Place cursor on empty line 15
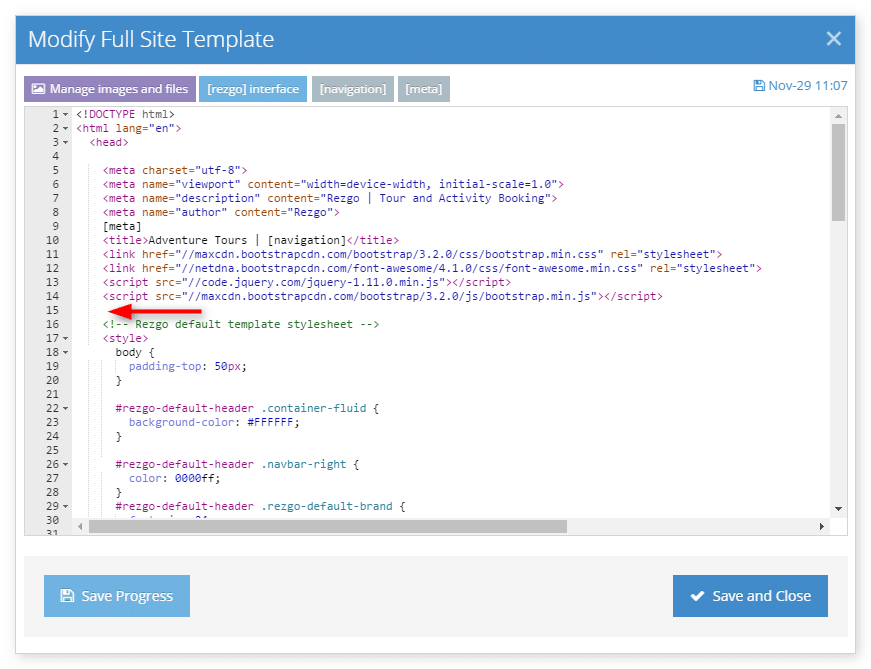The height and width of the screenshot is (669, 871). point(451,310)
